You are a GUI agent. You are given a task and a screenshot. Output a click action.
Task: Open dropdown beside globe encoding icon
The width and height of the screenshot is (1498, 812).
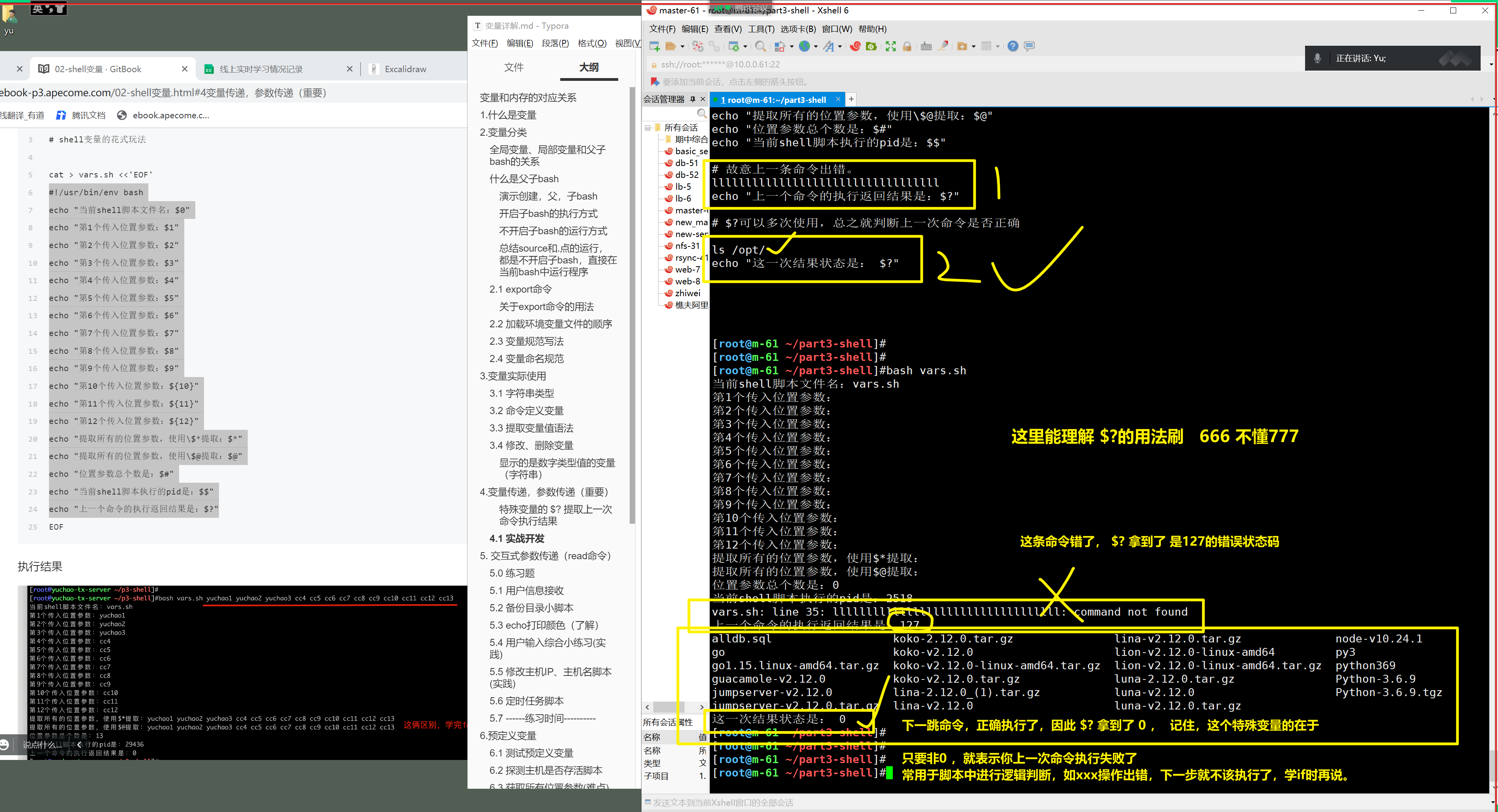tap(815, 47)
